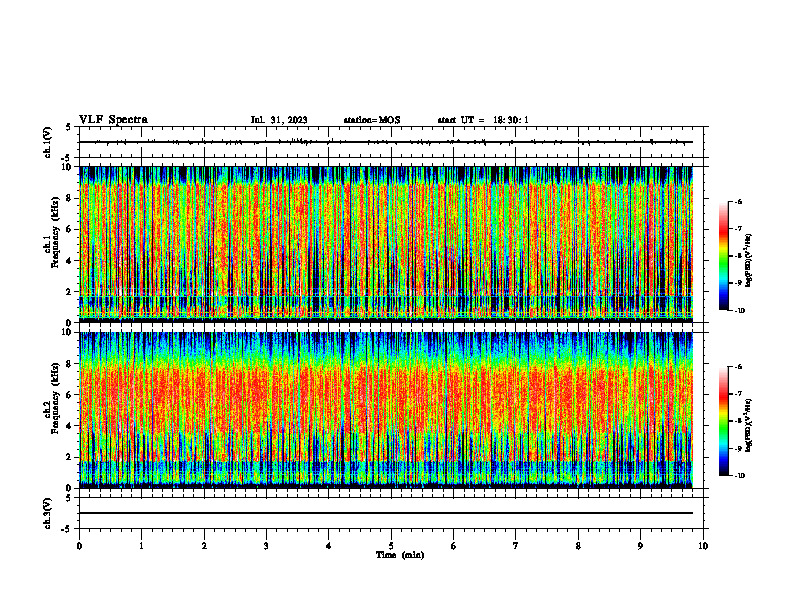
Task: Click the "1" tick label on the time axis
Action: click(141, 546)
